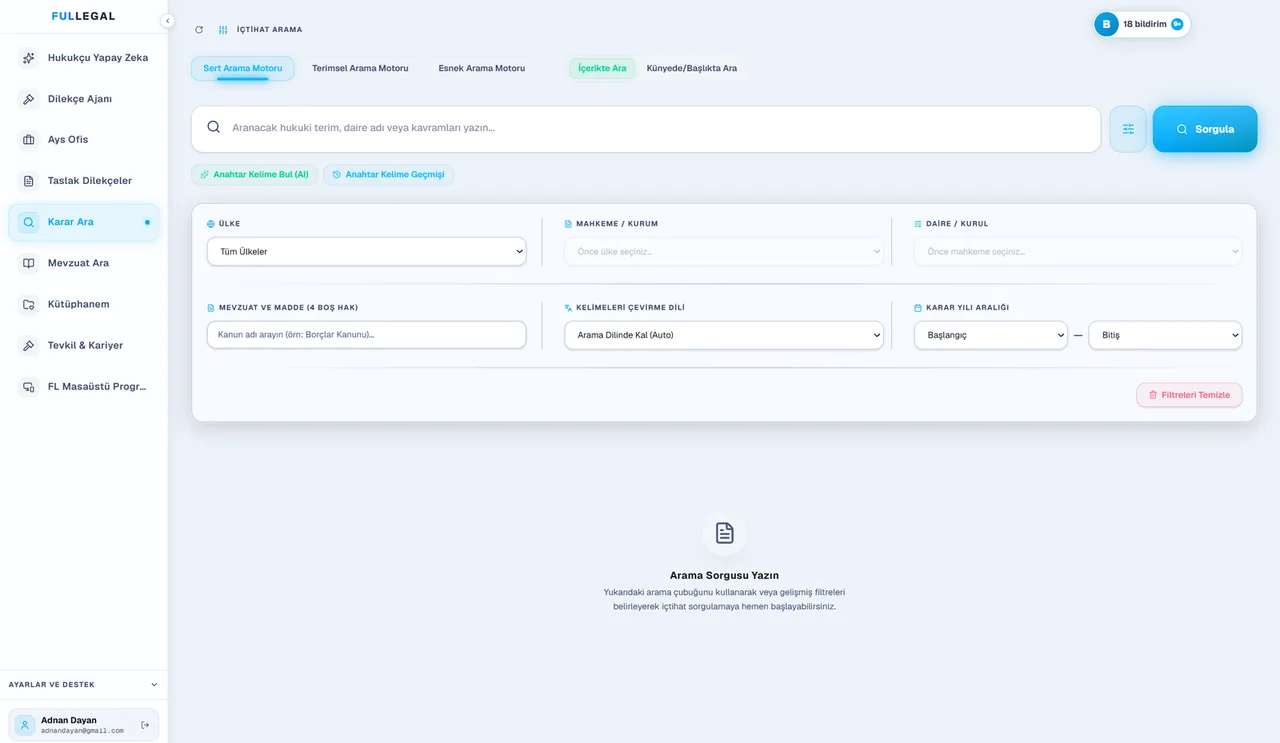Click the Adnan Dayan profile name
1280x743 pixels.
tap(69, 720)
